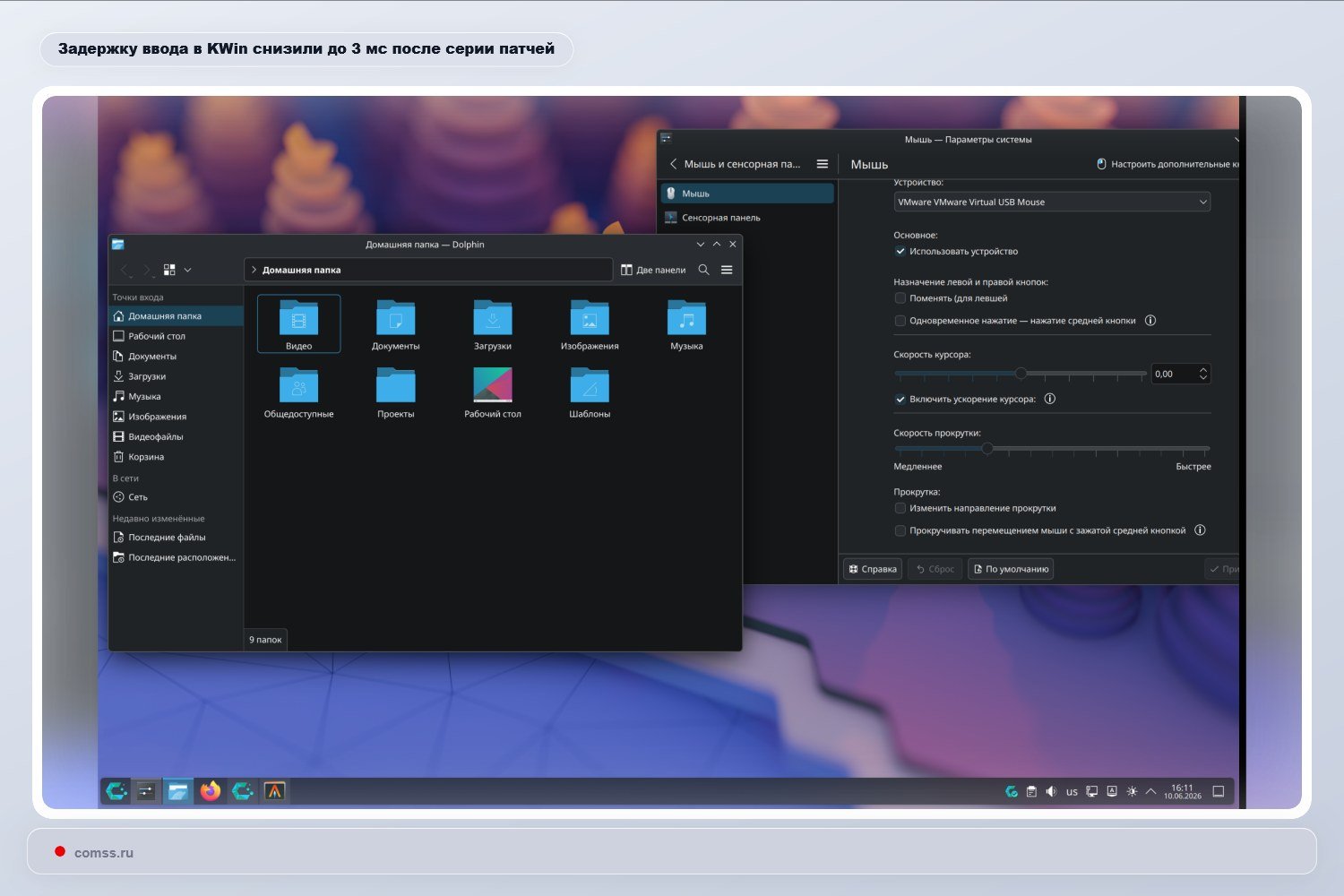Viewport: 1344px width, 896px height.
Task: Launch Firefox from the taskbar
Action: [211, 791]
